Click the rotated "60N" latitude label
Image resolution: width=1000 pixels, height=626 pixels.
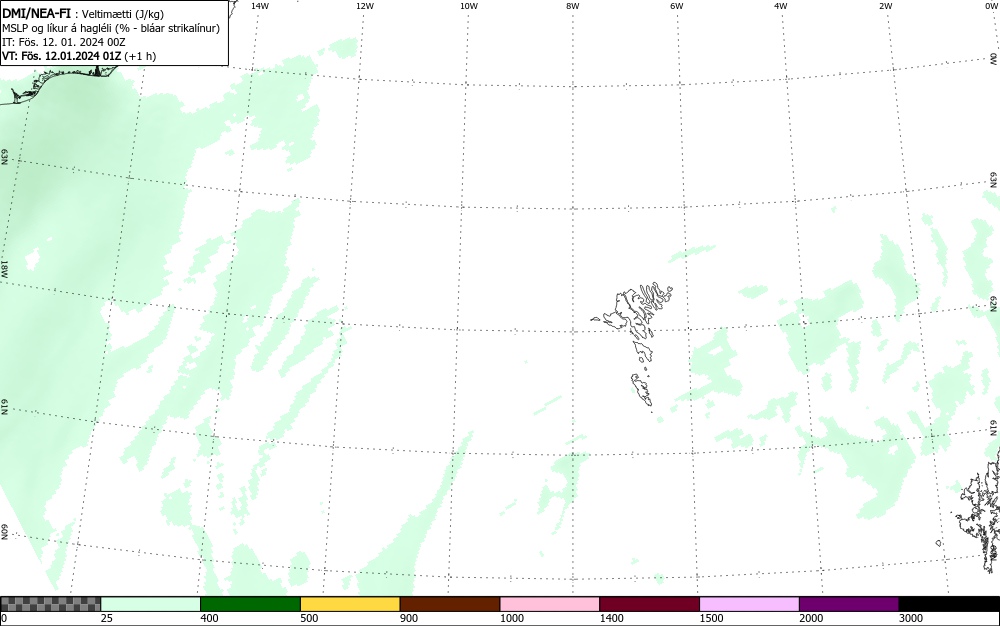[x=4, y=532]
